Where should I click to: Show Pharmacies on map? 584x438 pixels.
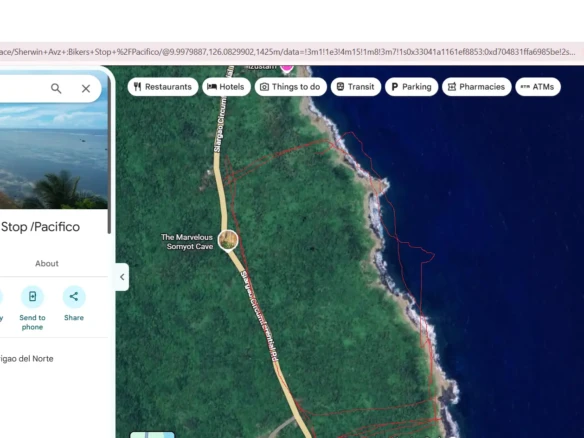[476, 87]
